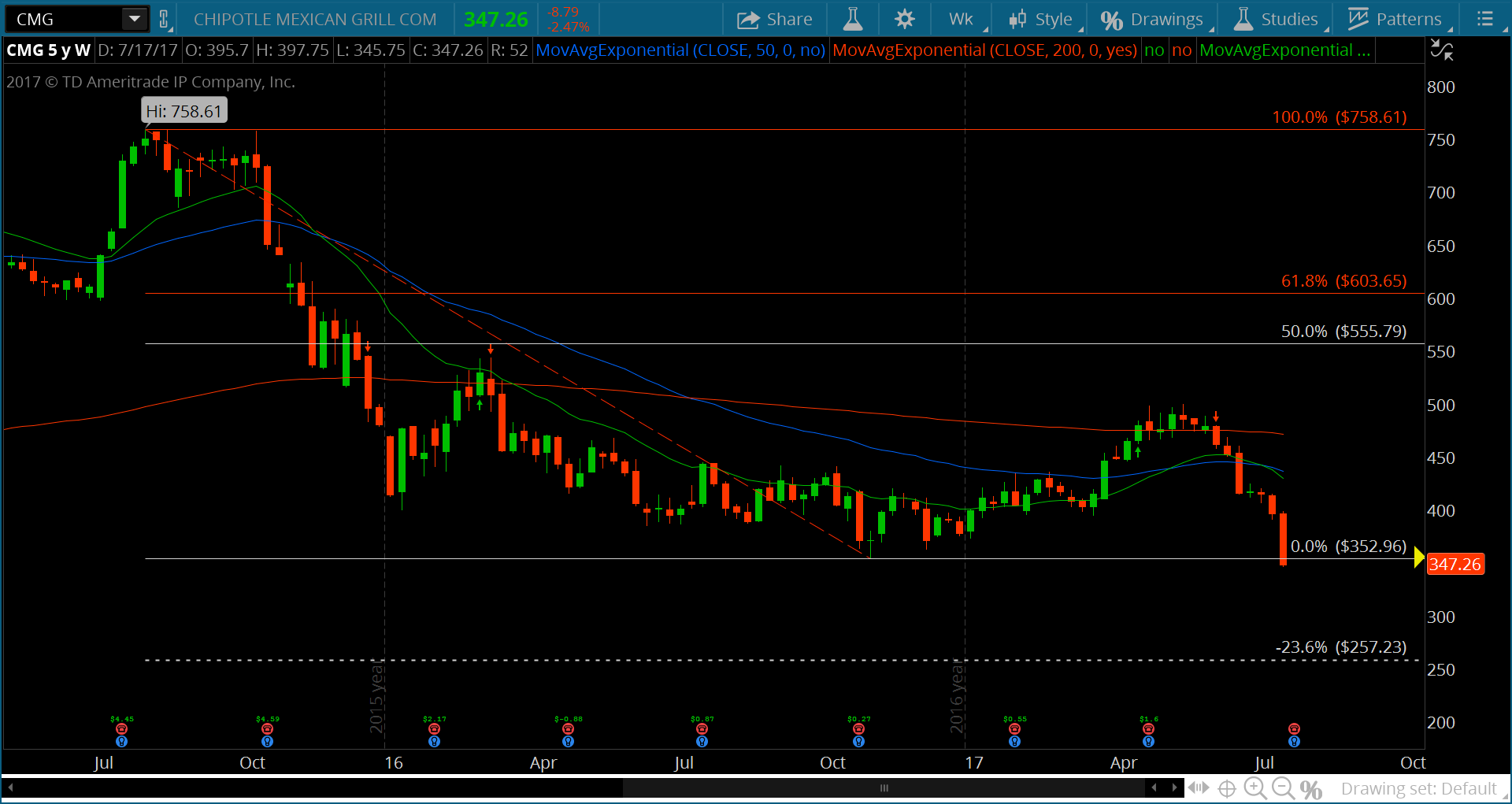Click conference bulb icon below $4.45

(x=121, y=742)
